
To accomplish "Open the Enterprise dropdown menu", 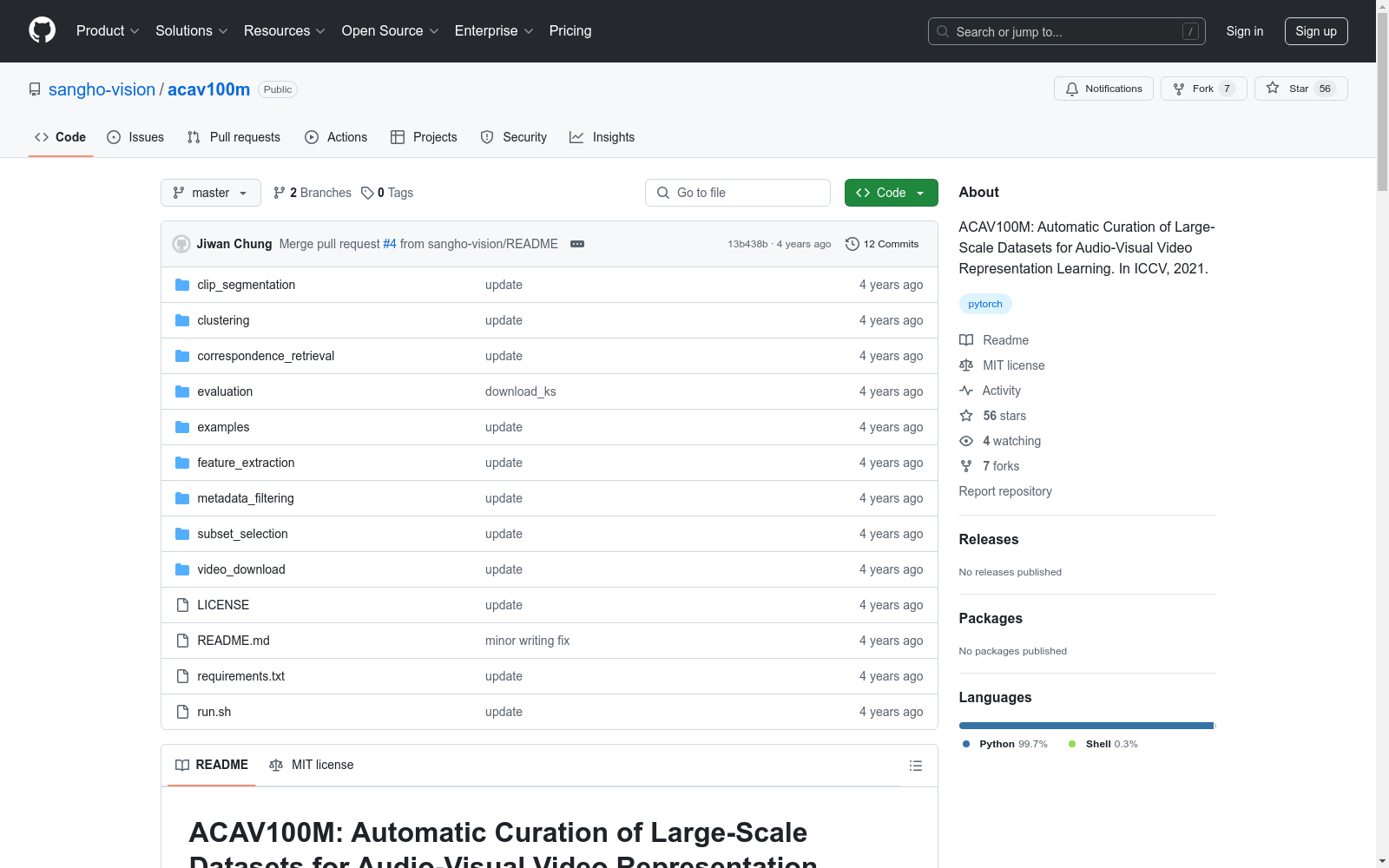I will point(494,31).
